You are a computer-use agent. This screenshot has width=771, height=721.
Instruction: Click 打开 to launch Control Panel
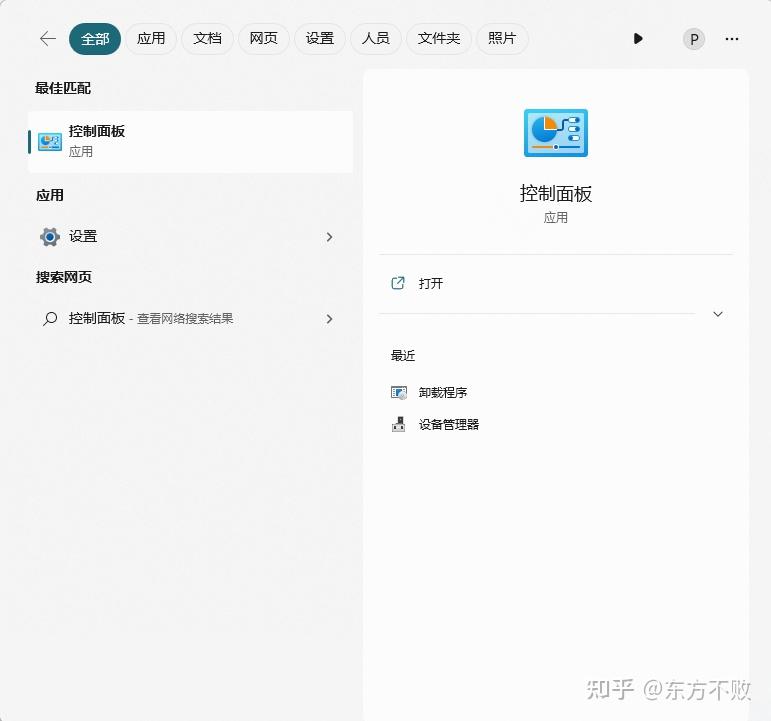431,284
